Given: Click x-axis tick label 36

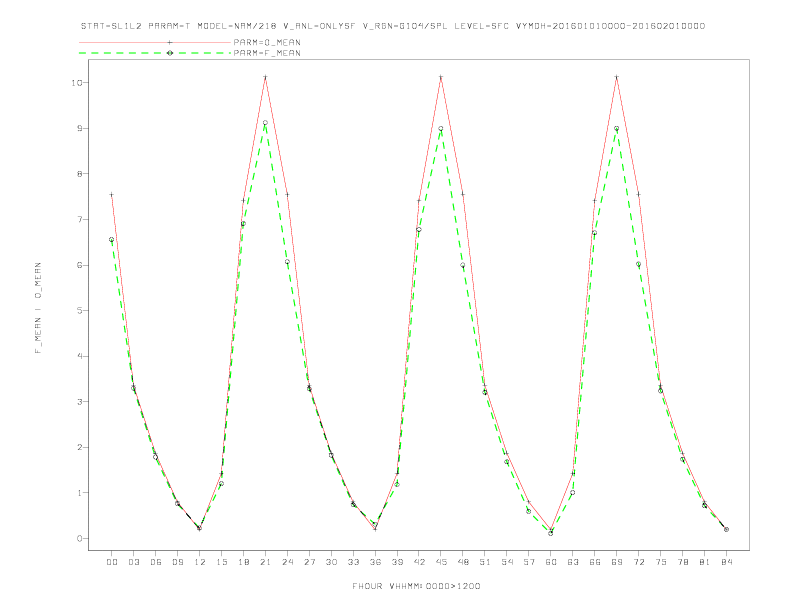Looking at the screenshot, I should (375, 562).
